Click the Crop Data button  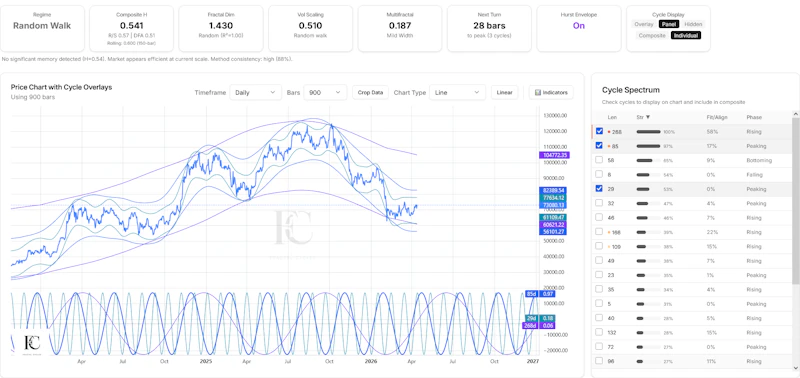[370, 92]
